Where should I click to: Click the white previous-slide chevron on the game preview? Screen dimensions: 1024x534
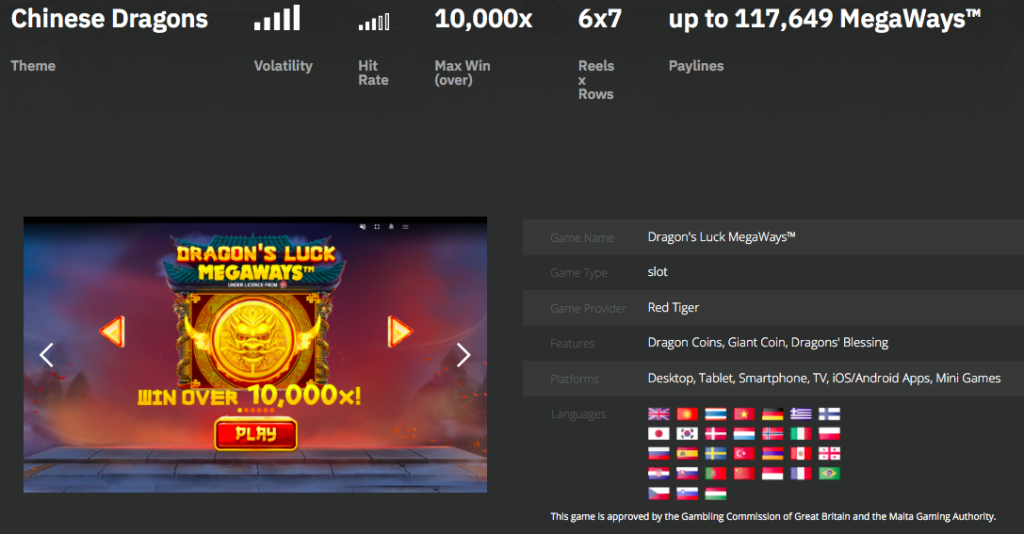(46, 354)
